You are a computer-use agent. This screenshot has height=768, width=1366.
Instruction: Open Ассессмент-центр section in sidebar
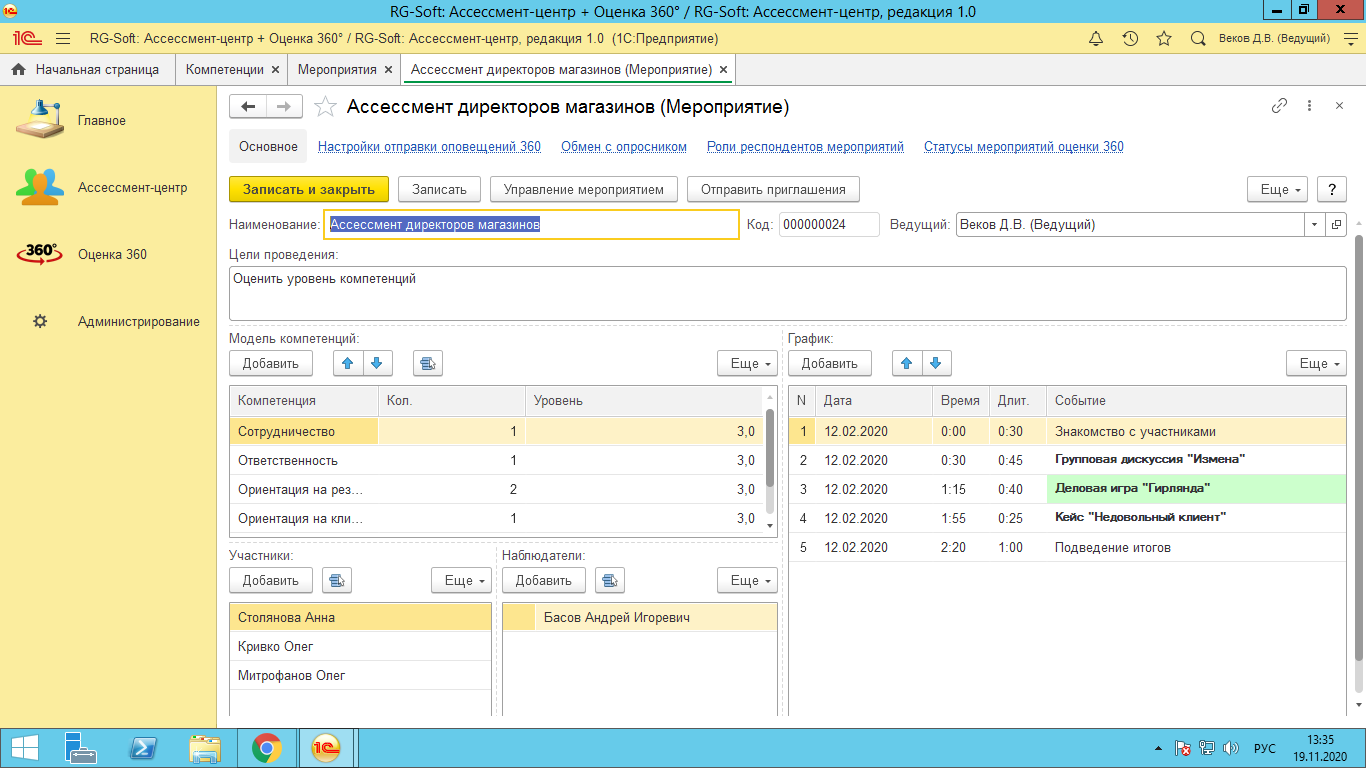[108, 187]
